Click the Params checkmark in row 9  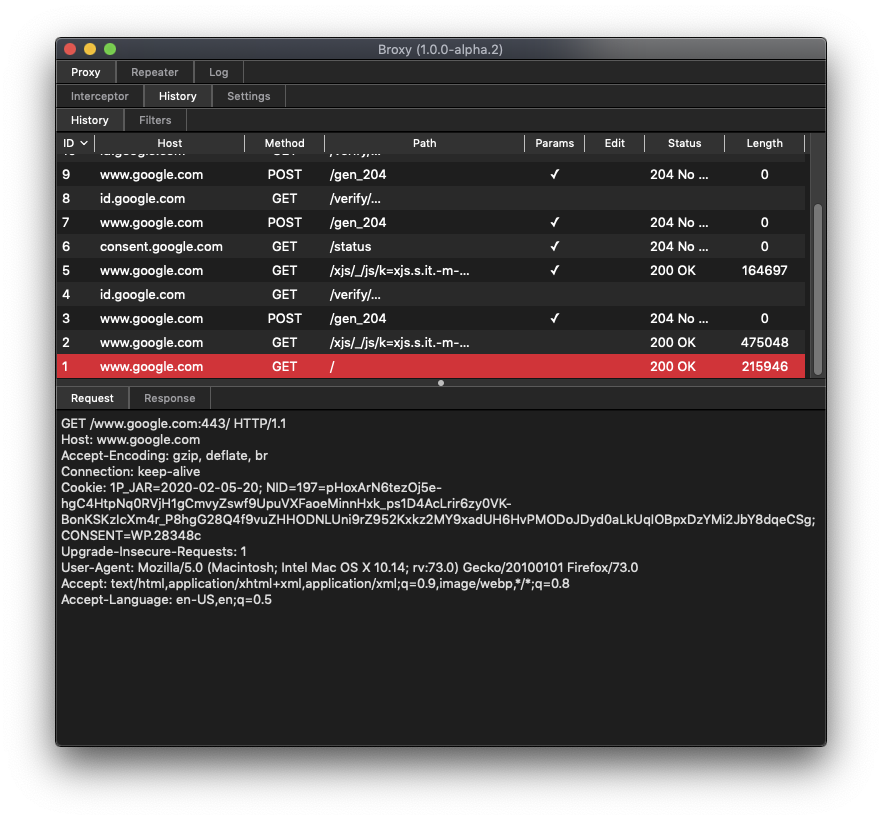pos(555,175)
